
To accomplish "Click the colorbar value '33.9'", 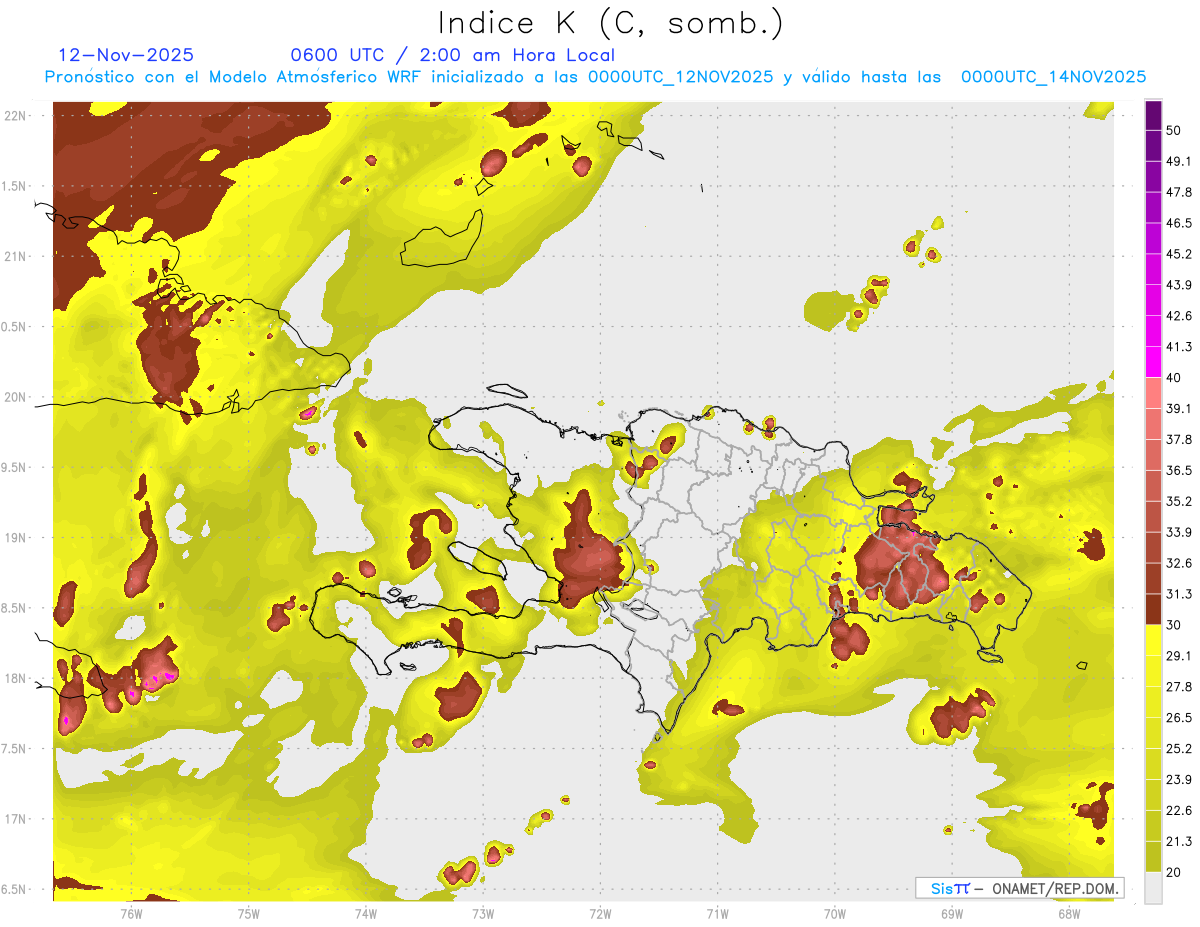I will [x=1179, y=532].
